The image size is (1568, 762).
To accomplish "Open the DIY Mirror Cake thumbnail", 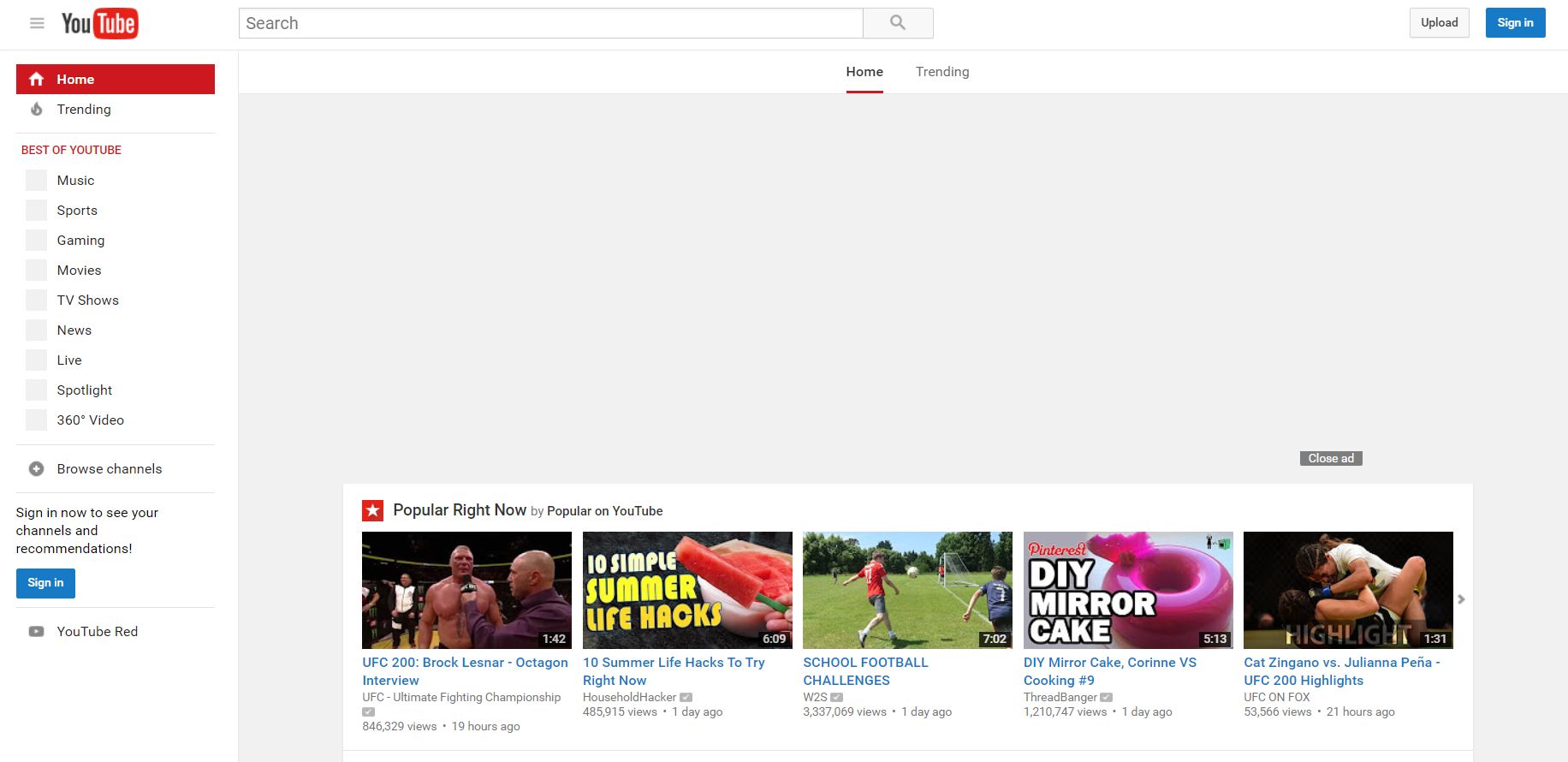I will (x=1128, y=590).
